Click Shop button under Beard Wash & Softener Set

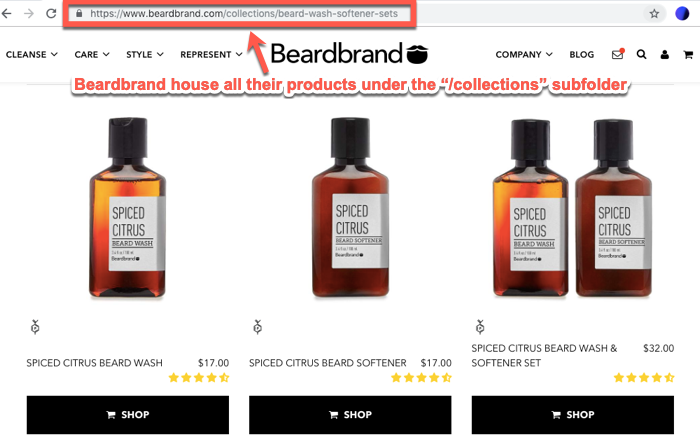[573, 414]
